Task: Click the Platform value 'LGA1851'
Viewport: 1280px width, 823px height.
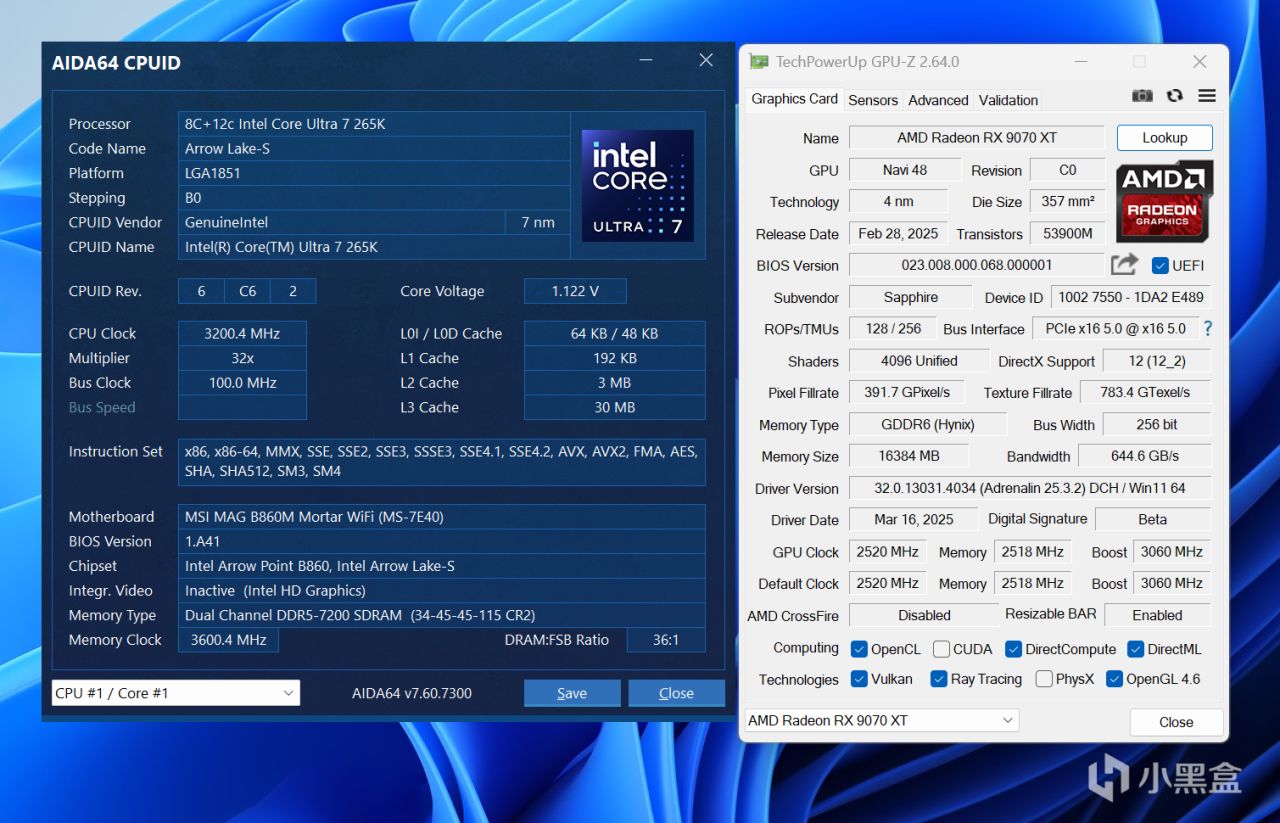Action: pyautogui.click(x=374, y=173)
